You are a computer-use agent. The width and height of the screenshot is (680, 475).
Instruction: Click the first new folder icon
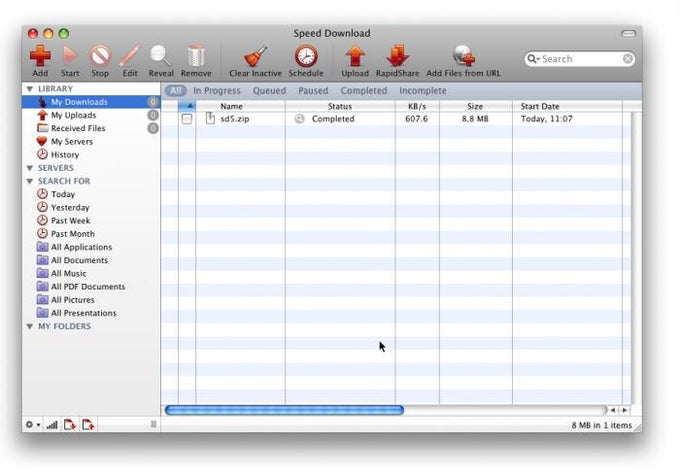coord(70,425)
